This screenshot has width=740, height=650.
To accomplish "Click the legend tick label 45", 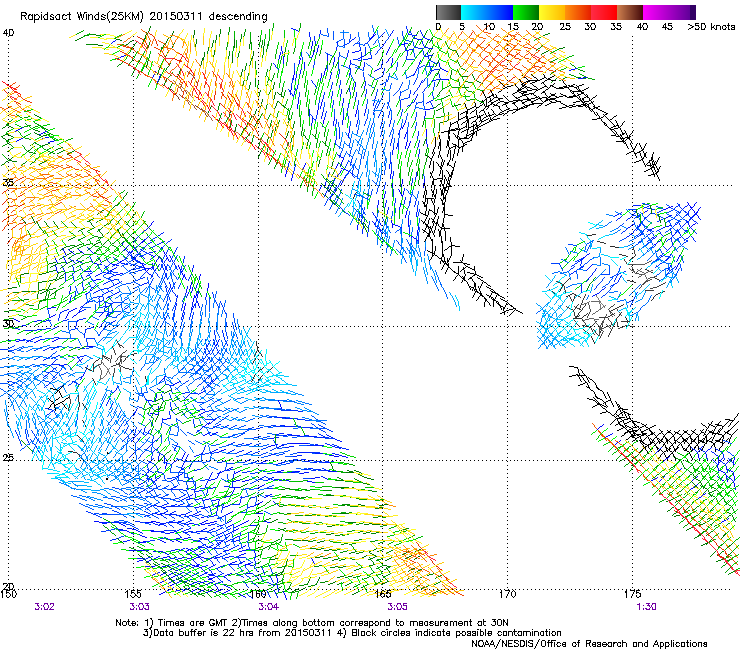I will 667,27.
